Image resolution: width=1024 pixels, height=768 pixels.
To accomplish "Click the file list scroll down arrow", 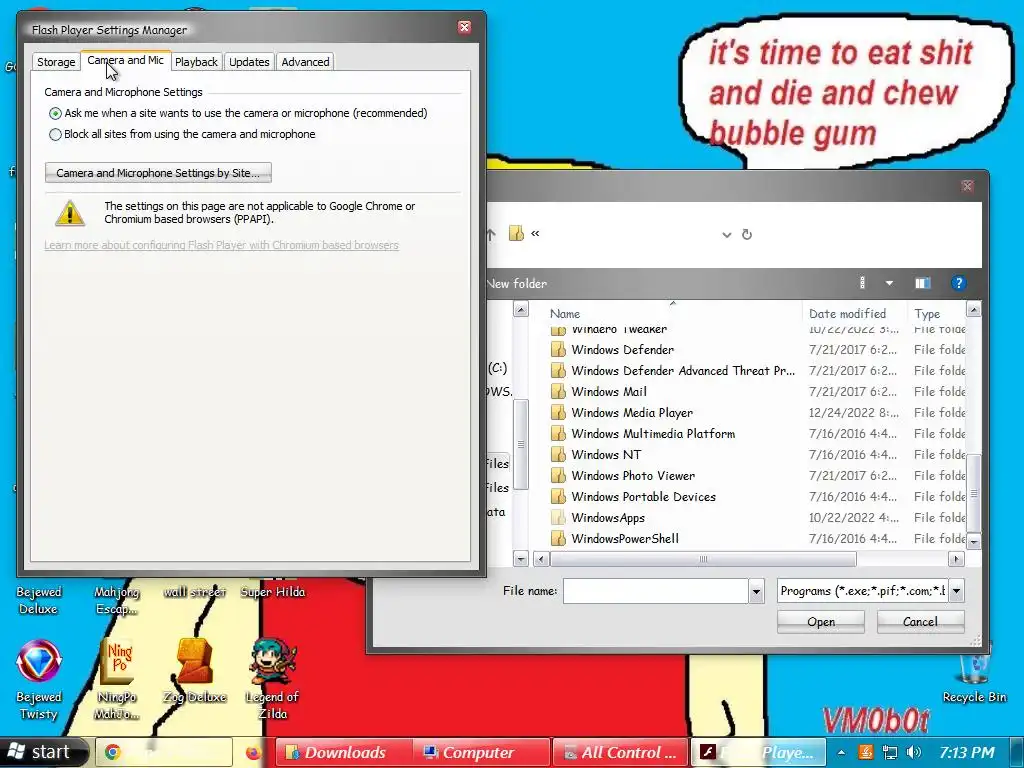I will [973, 541].
